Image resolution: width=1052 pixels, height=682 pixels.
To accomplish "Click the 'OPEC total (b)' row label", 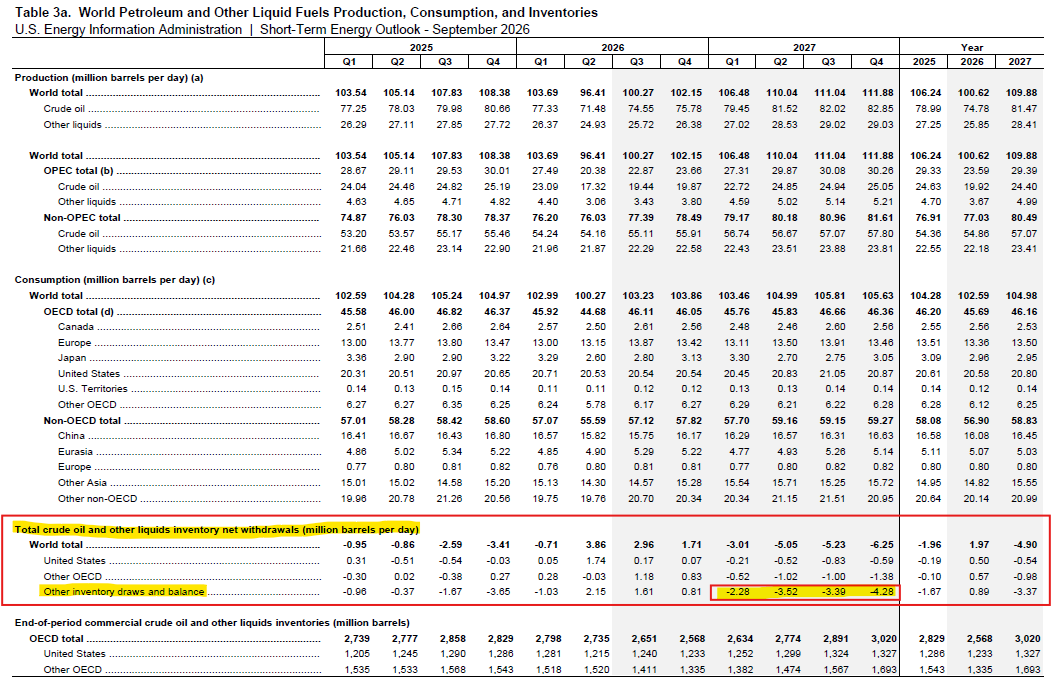I will tap(78, 171).
